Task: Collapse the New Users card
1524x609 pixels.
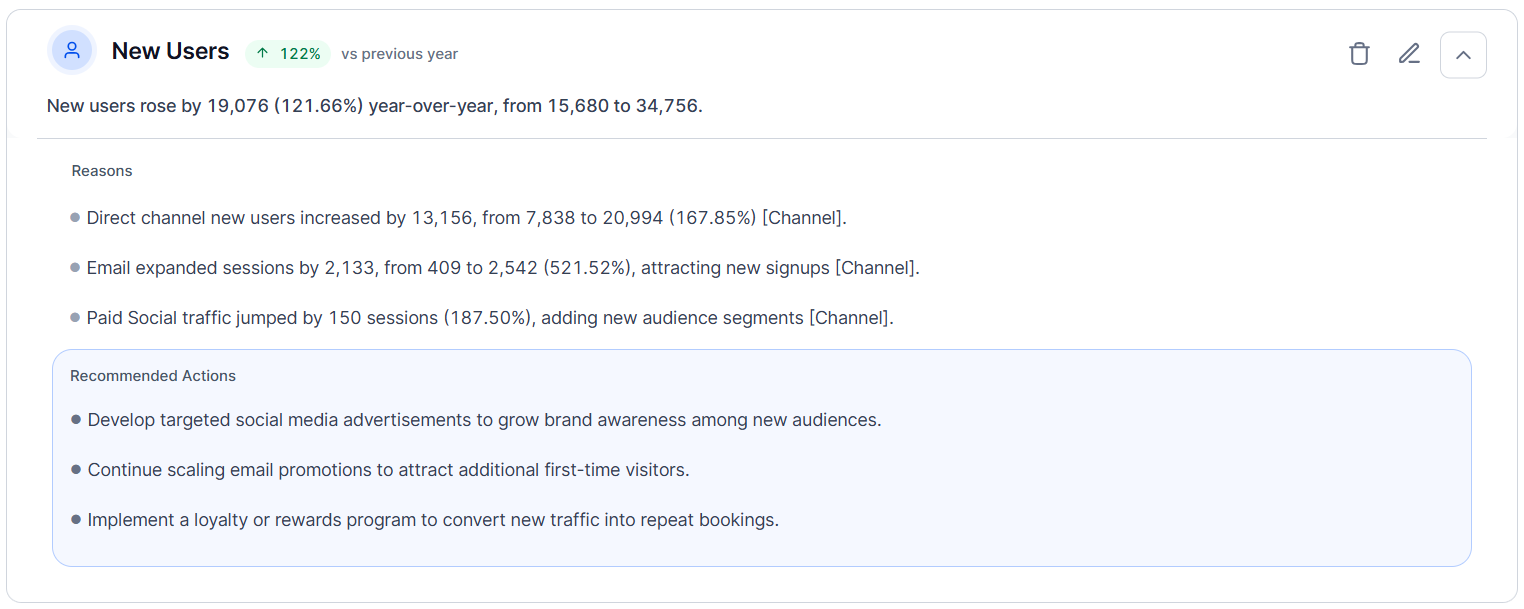Action: pyautogui.click(x=1463, y=55)
